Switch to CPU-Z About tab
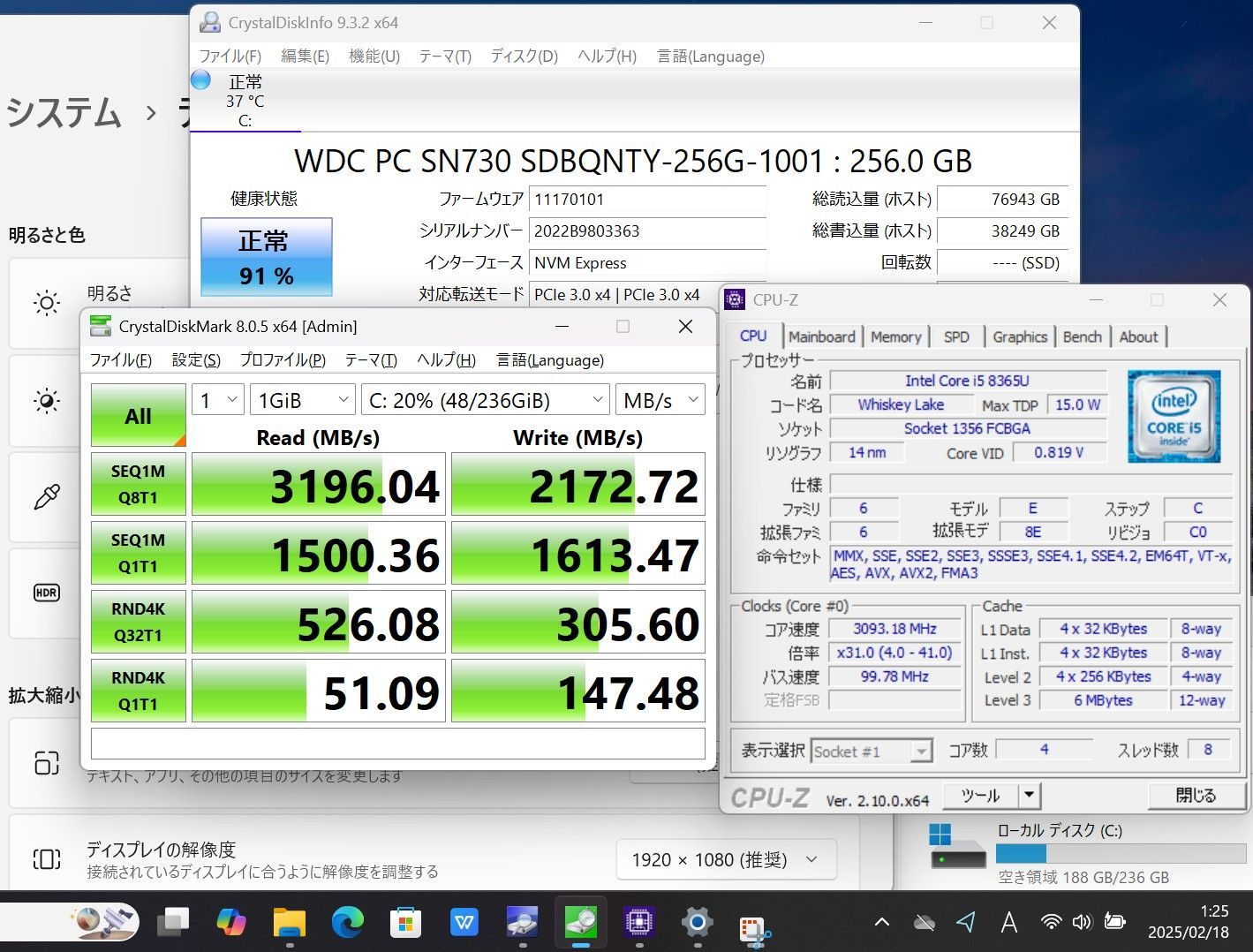1253x952 pixels. pyautogui.click(x=1139, y=336)
